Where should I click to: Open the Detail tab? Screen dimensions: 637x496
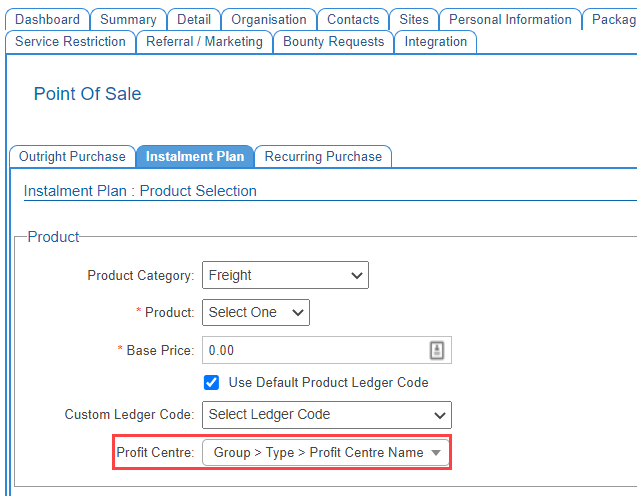194,20
